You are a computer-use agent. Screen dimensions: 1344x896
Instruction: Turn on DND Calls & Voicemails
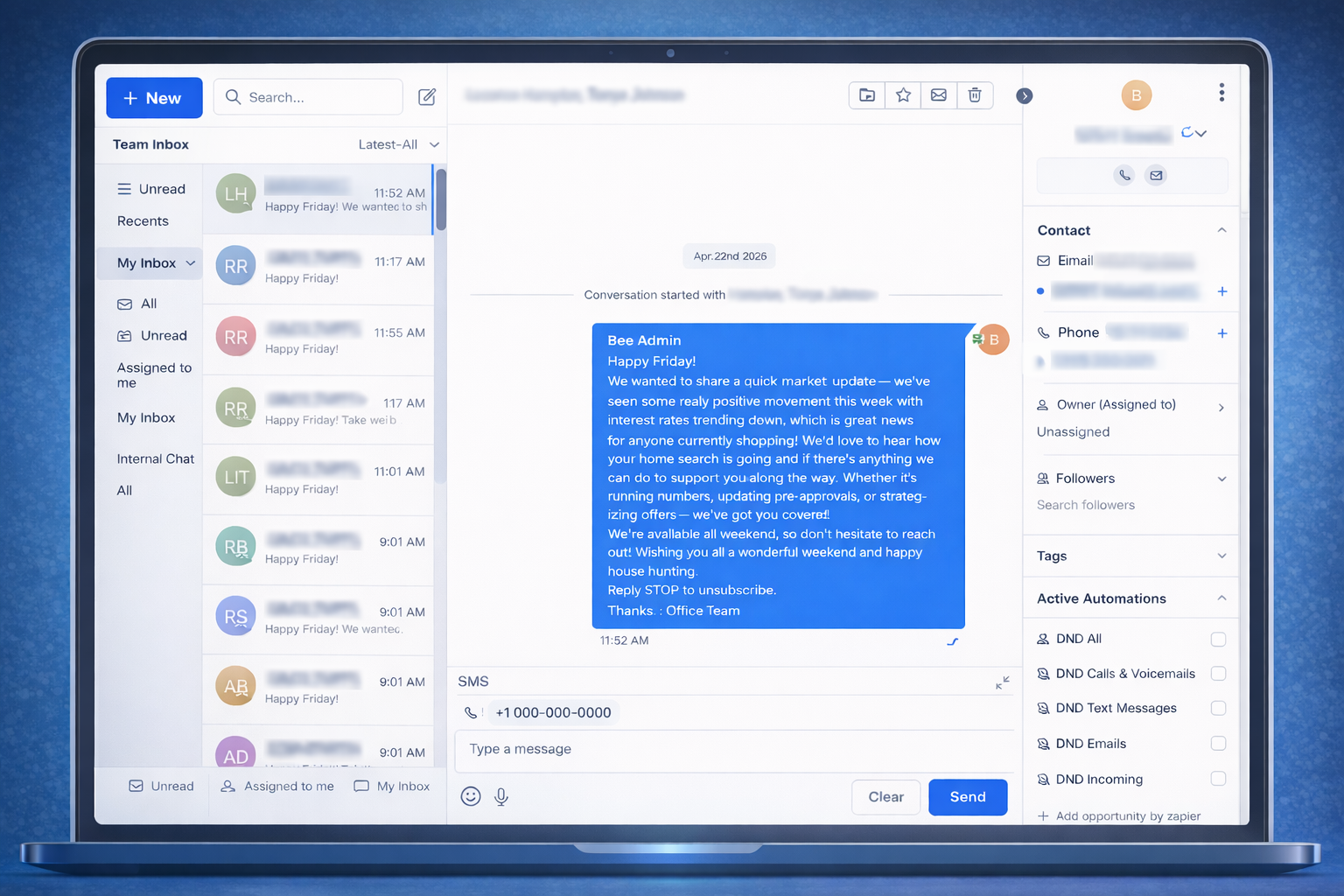tap(1218, 674)
